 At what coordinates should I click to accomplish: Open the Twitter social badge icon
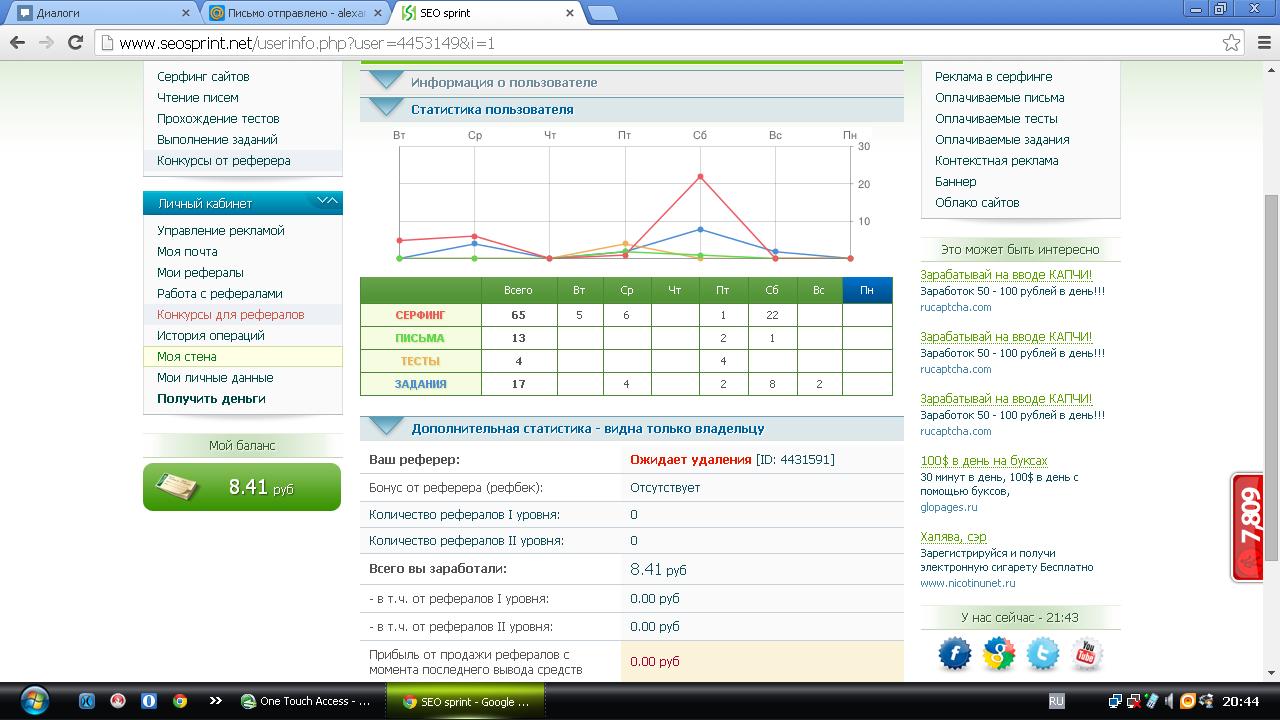coord(1042,654)
